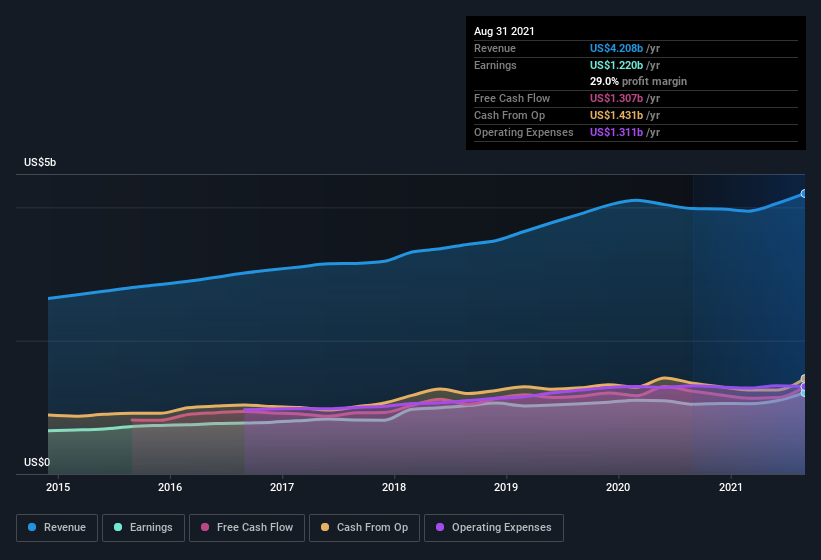Click the 2019 x-axis label
The height and width of the screenshot is (560, 821).
pyautogui.click(x=506, y=487)
